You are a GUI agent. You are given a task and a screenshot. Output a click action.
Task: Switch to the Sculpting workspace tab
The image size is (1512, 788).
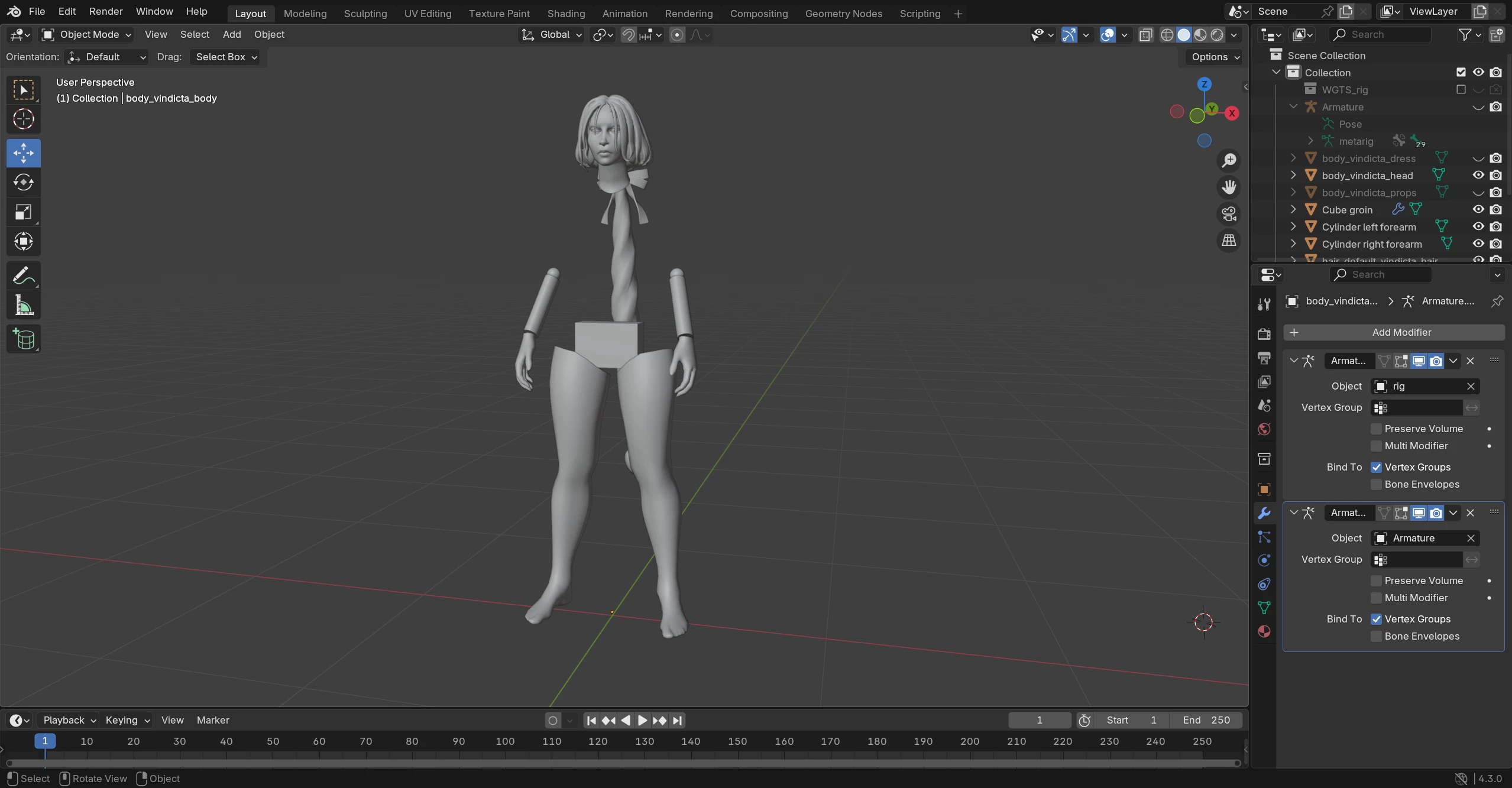(x=365, y=13)
